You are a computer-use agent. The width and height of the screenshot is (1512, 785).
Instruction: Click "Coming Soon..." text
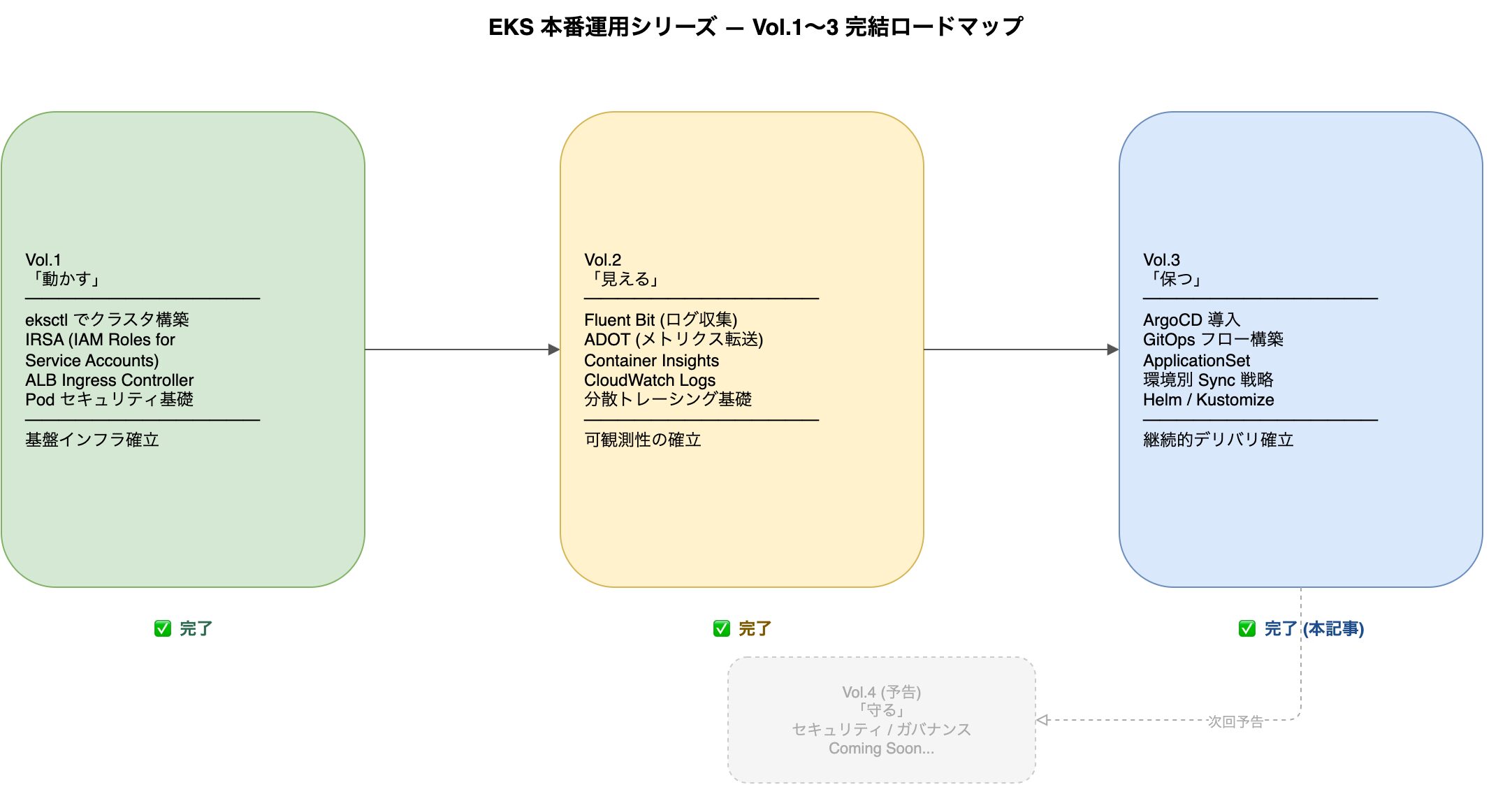tap(882, 748)
